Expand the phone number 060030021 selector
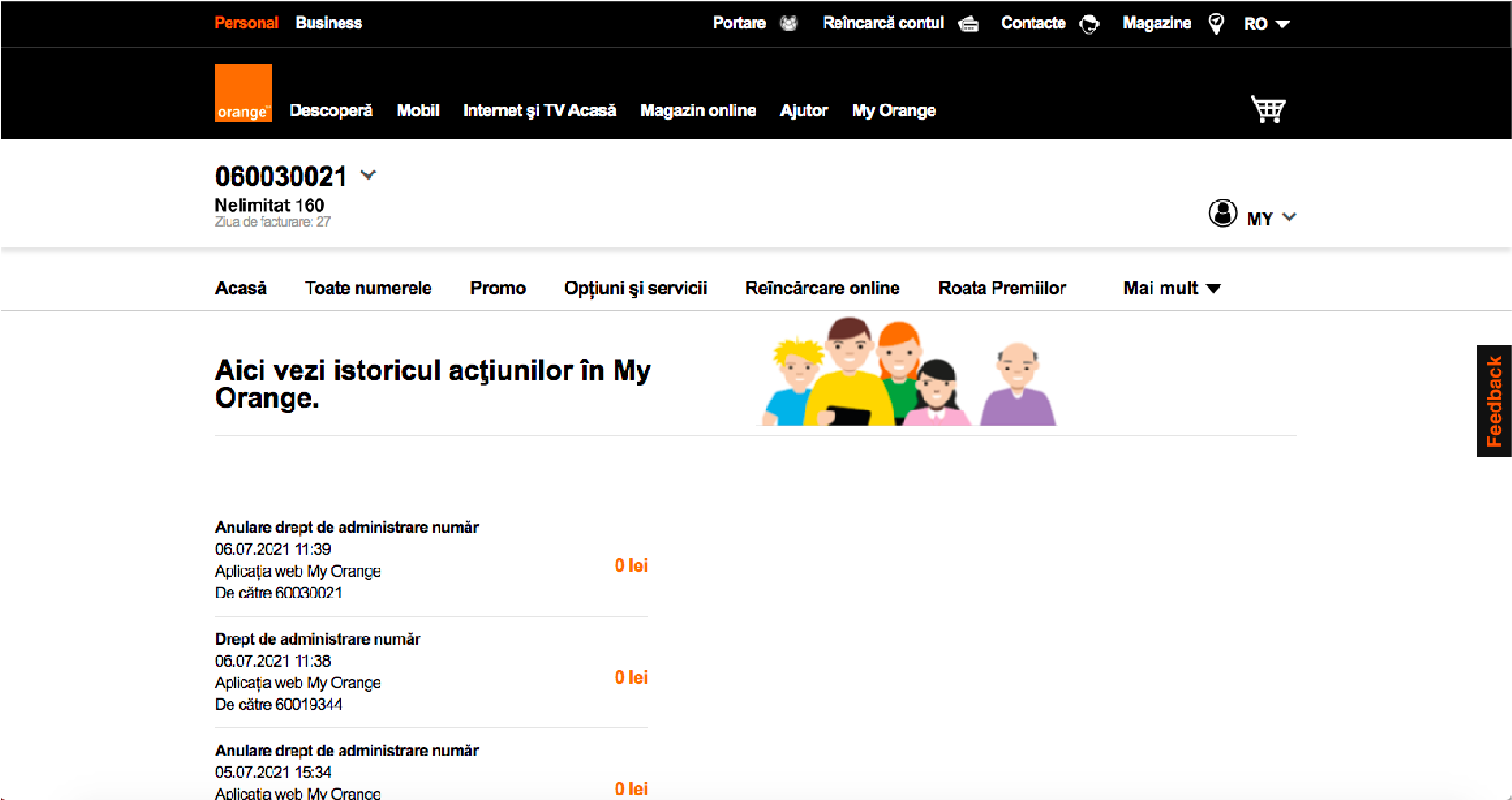The image size is (1512, 800). pos(368,174)
